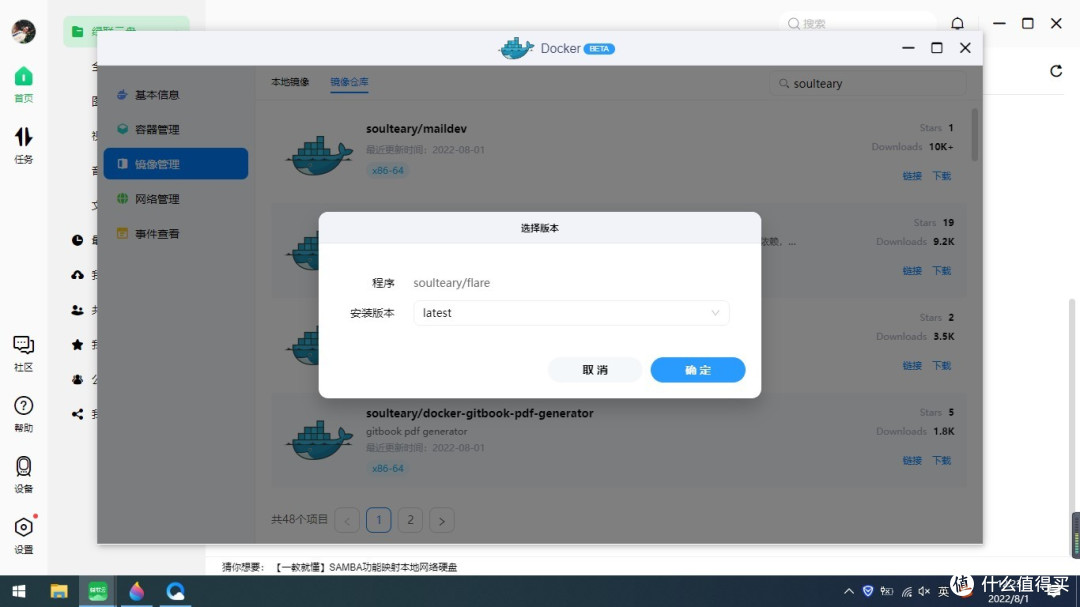Select page 2 in the pagination
Viewport: 1080px width, 607px height.
tap(410, 520)
